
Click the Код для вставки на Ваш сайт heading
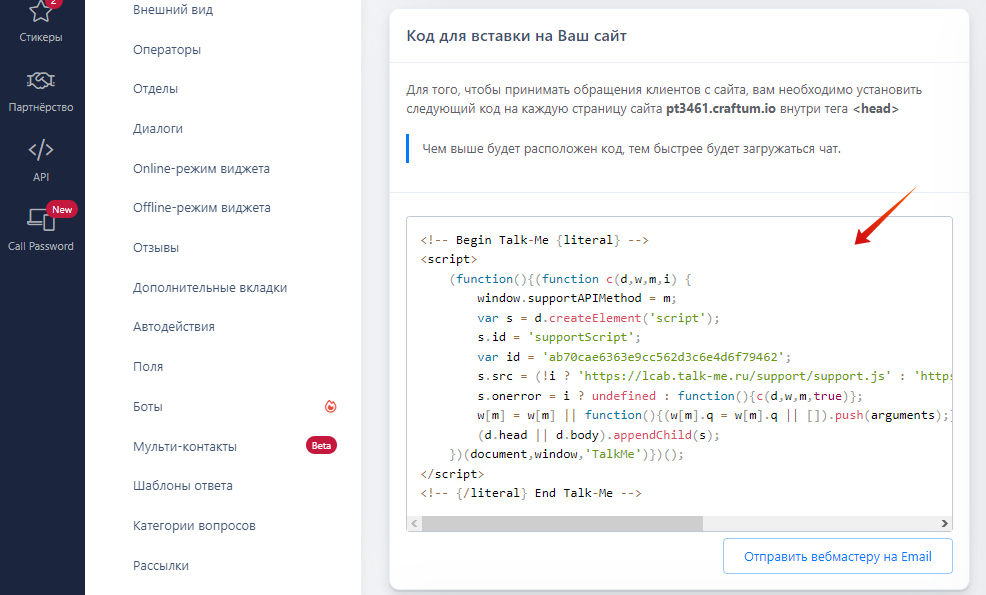(516, 36)
